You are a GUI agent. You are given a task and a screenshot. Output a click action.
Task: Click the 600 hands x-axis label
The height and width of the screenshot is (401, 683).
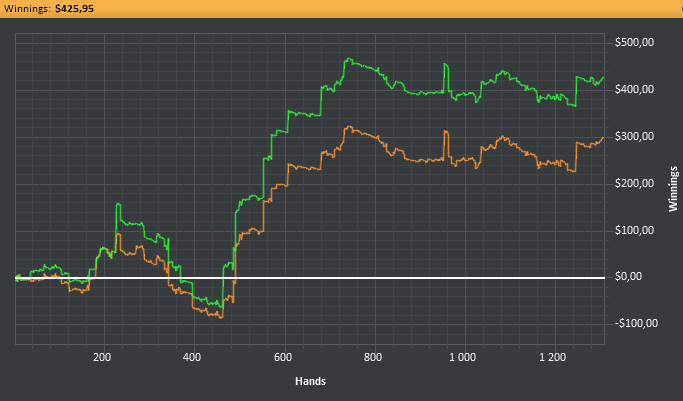(x=283, y=357)
